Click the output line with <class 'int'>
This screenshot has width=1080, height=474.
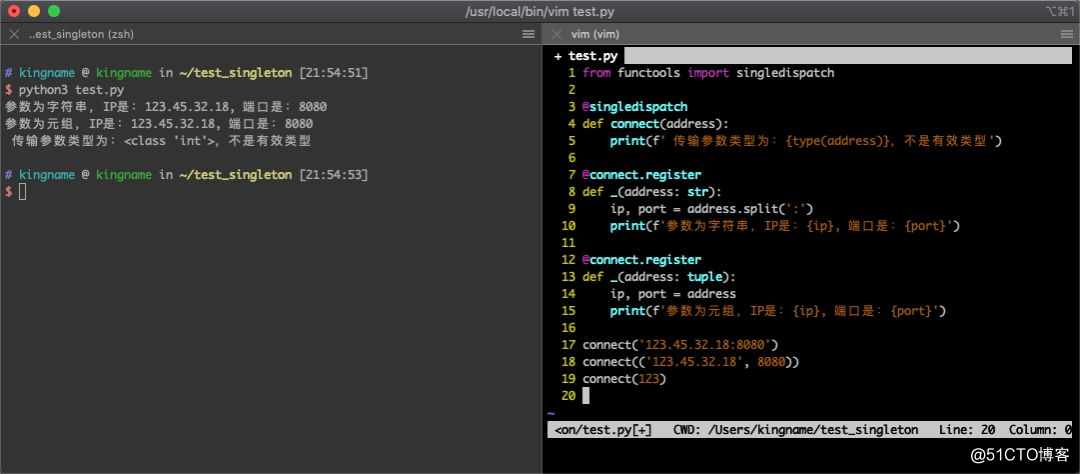click(x=162, y=141)
